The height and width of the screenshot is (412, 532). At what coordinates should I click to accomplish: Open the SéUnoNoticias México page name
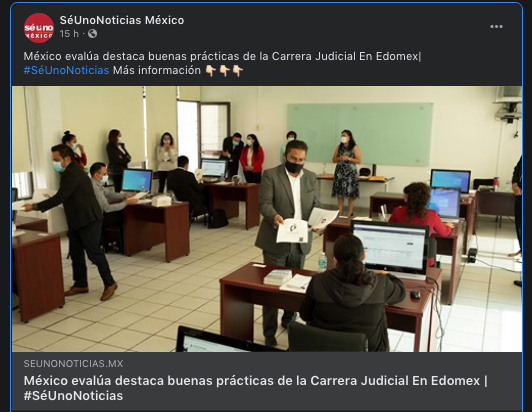122,20
